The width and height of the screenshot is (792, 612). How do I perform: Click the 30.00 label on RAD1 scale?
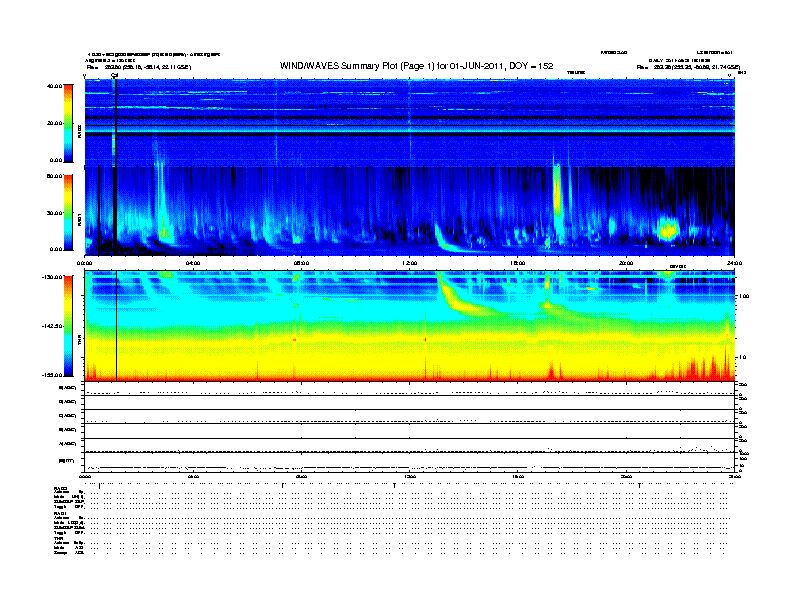click(x=54, y=213)
